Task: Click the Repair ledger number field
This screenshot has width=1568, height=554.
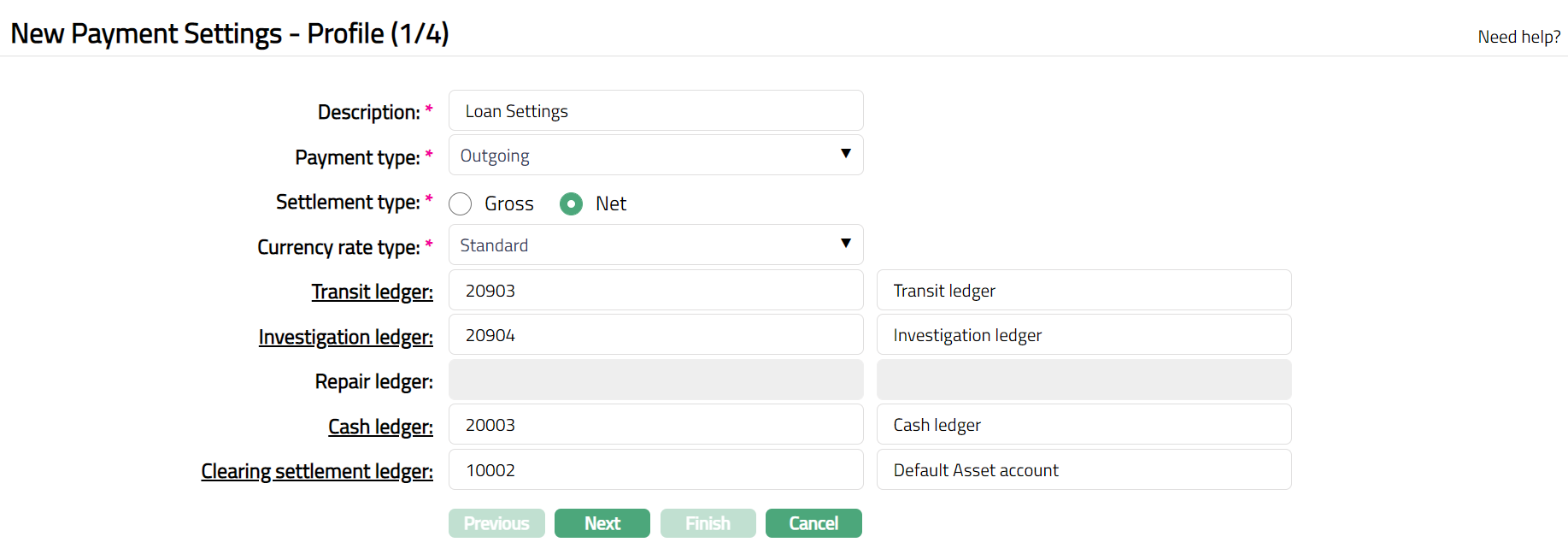Action: 655,380
